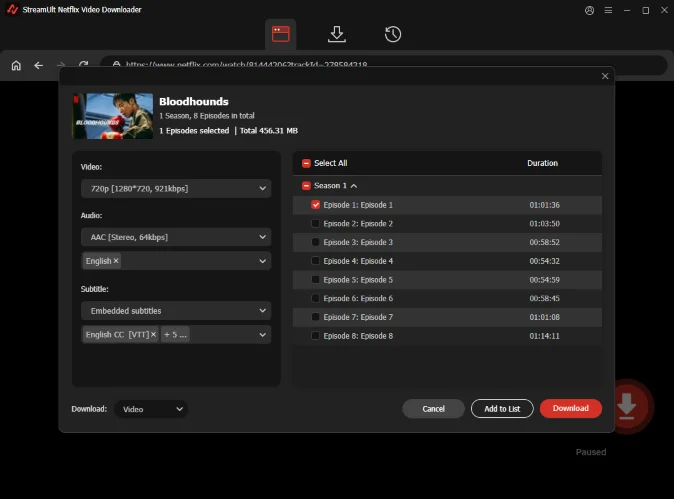Click the 00:58:52 duration of Episode 3
This screenshot has height=499, width=674.
point(544,242)
